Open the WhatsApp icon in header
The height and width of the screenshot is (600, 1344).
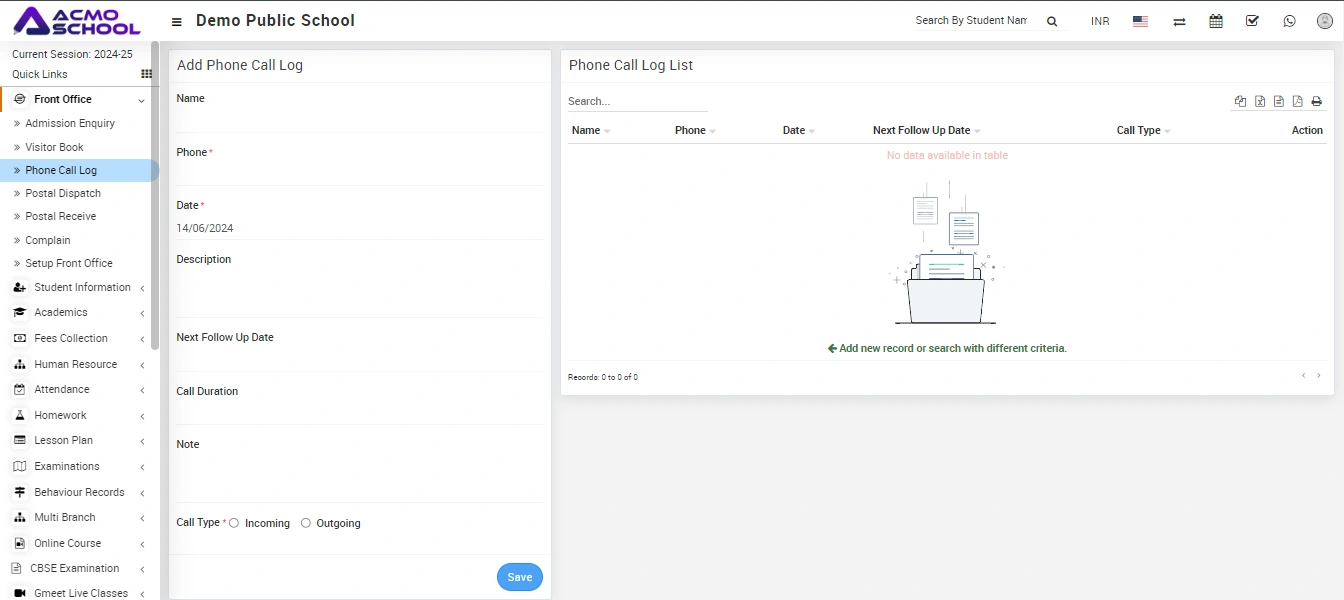tap(1289, 21)
